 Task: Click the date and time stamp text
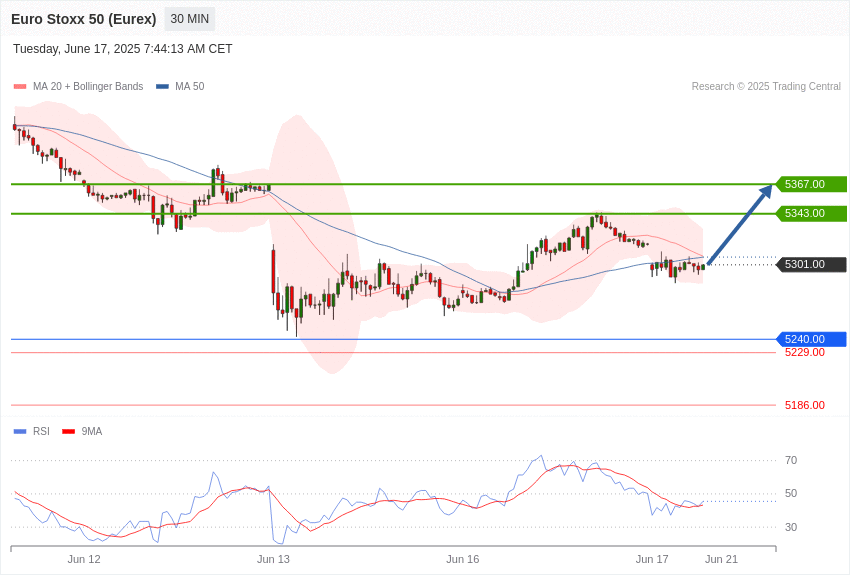(x=123, y=49)
